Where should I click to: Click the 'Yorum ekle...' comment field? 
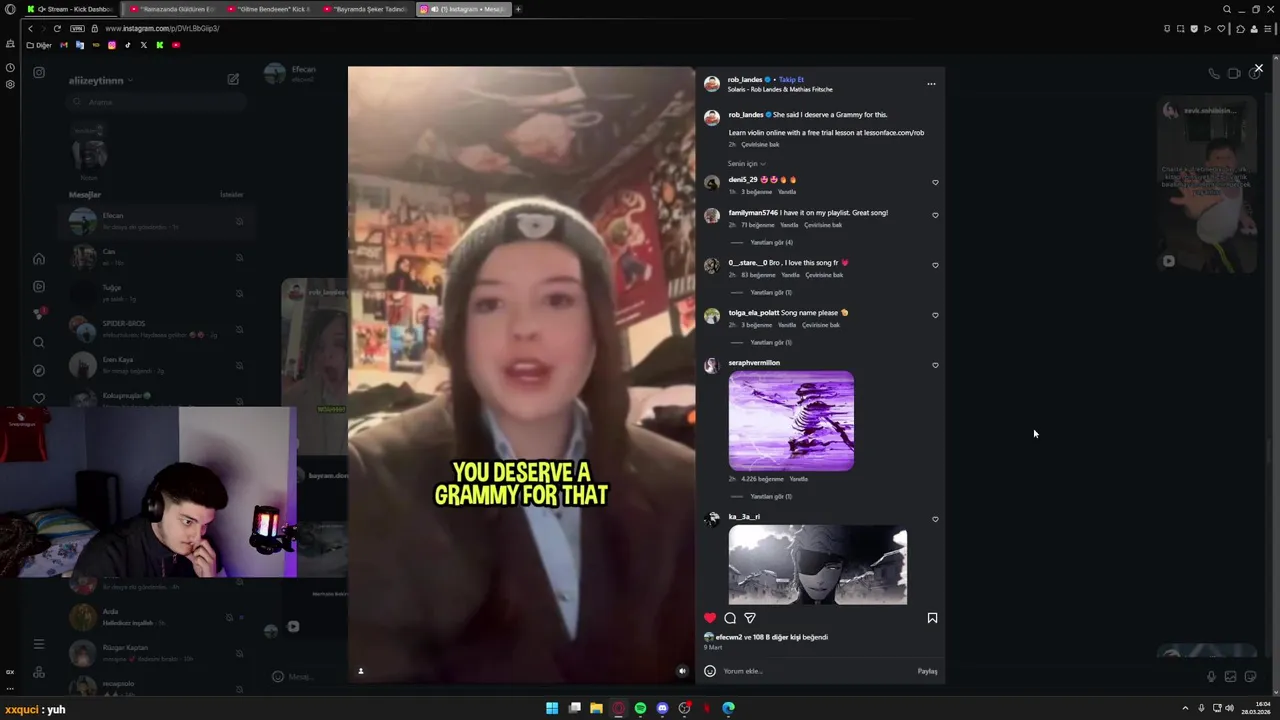click(815, 671)
